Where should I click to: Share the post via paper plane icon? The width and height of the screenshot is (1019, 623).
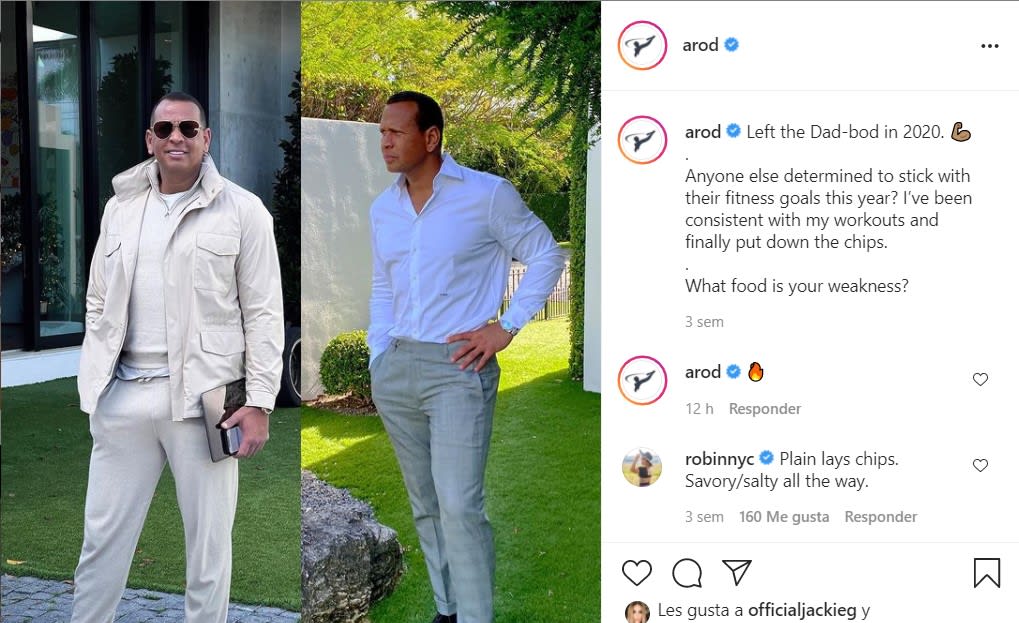coord(737,572)
